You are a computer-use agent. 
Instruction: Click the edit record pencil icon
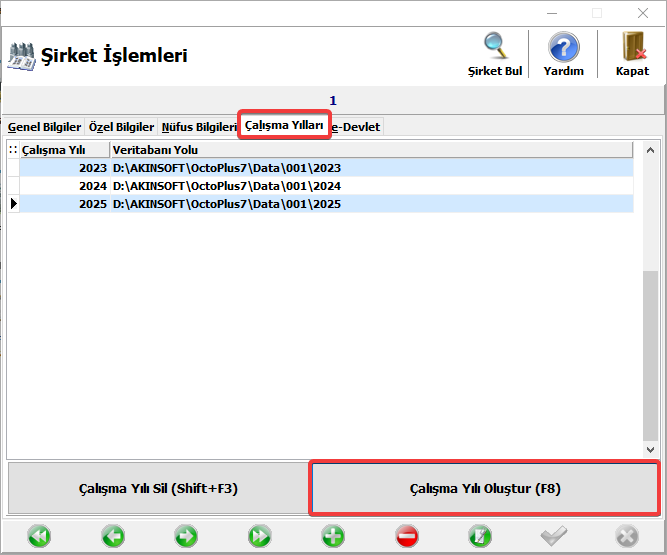[x=480, y=536]
